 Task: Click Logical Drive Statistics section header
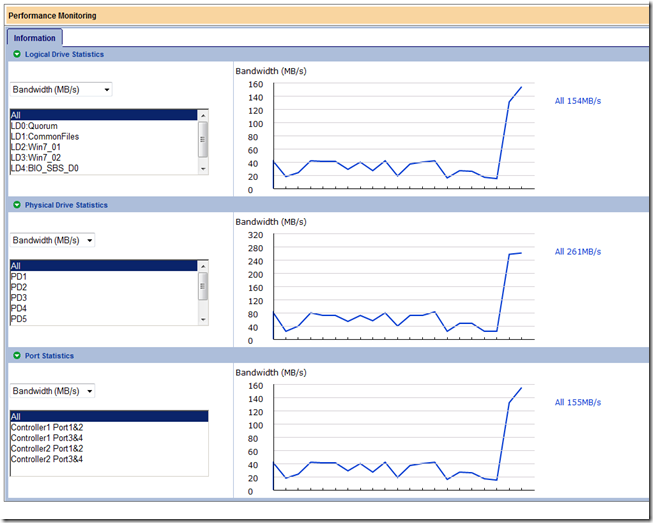[328, 54]
